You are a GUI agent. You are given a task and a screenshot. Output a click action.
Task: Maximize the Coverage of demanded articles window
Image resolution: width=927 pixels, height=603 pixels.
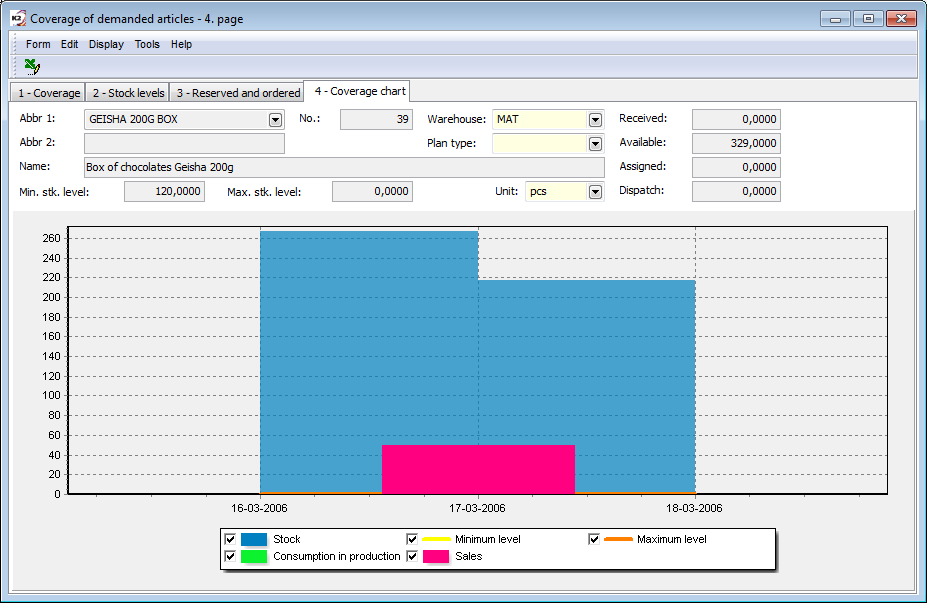pyautogui.click(x=868, y=19)
